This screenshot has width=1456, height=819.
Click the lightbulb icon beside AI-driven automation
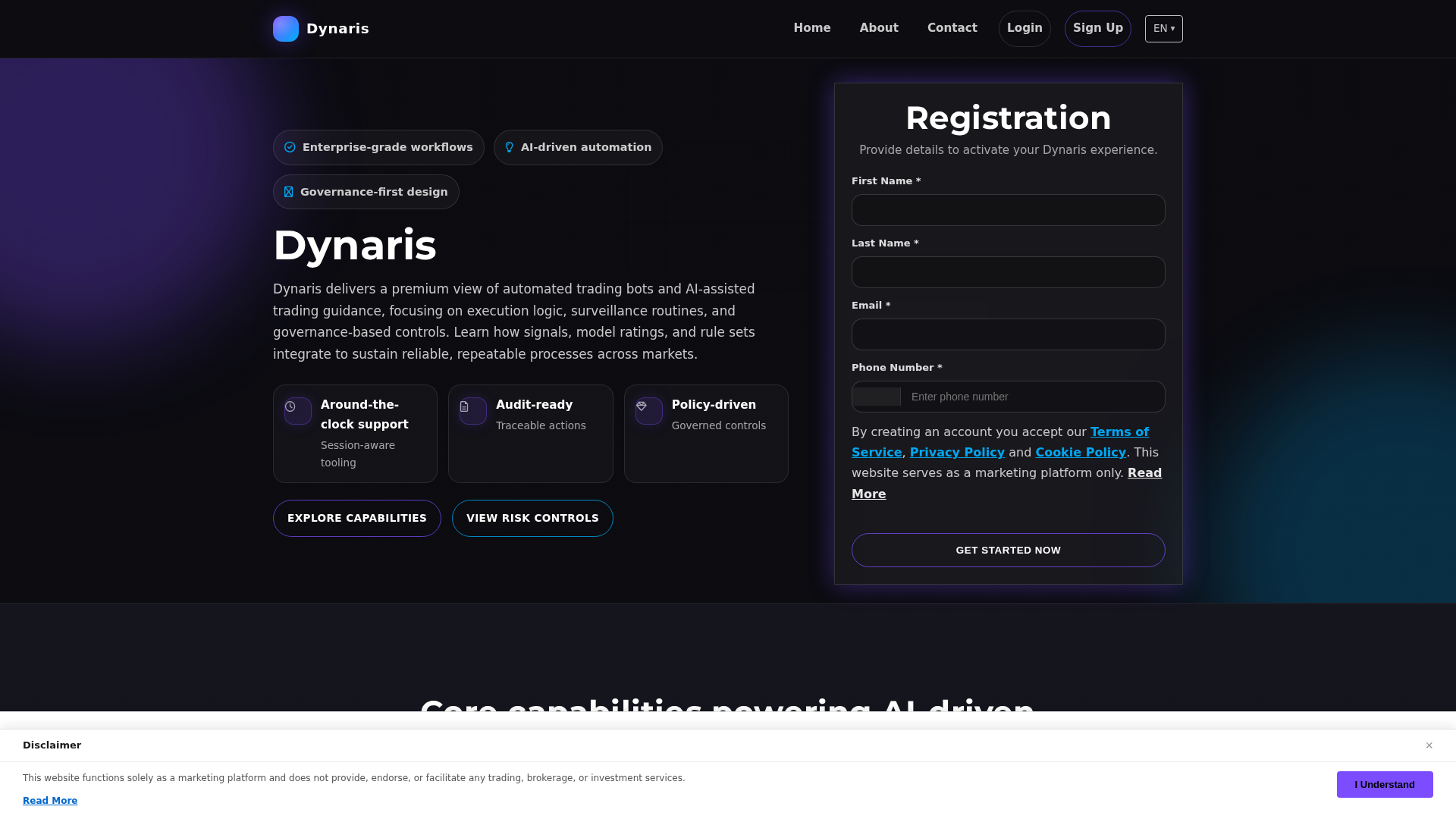click(510, 147)
